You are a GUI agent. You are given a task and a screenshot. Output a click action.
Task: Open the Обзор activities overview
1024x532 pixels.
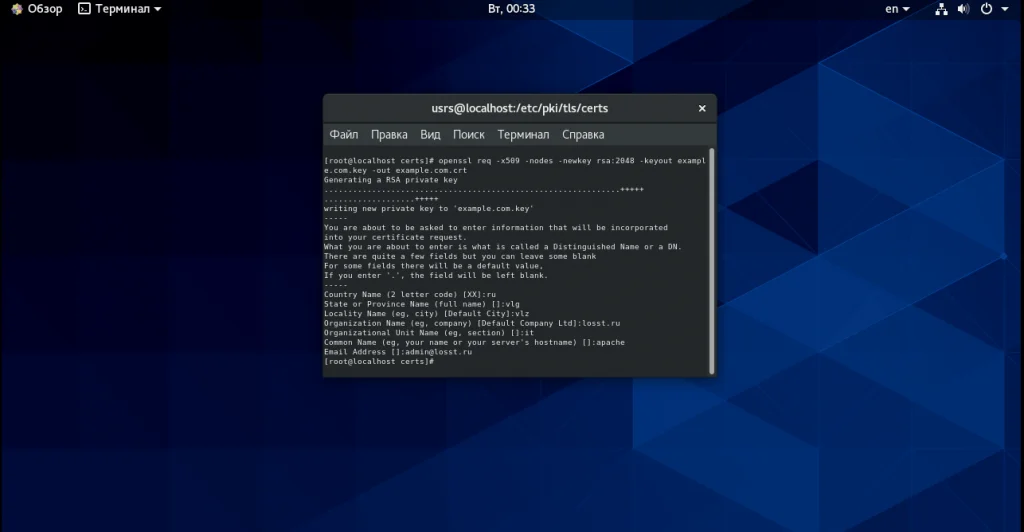[37, 9]
